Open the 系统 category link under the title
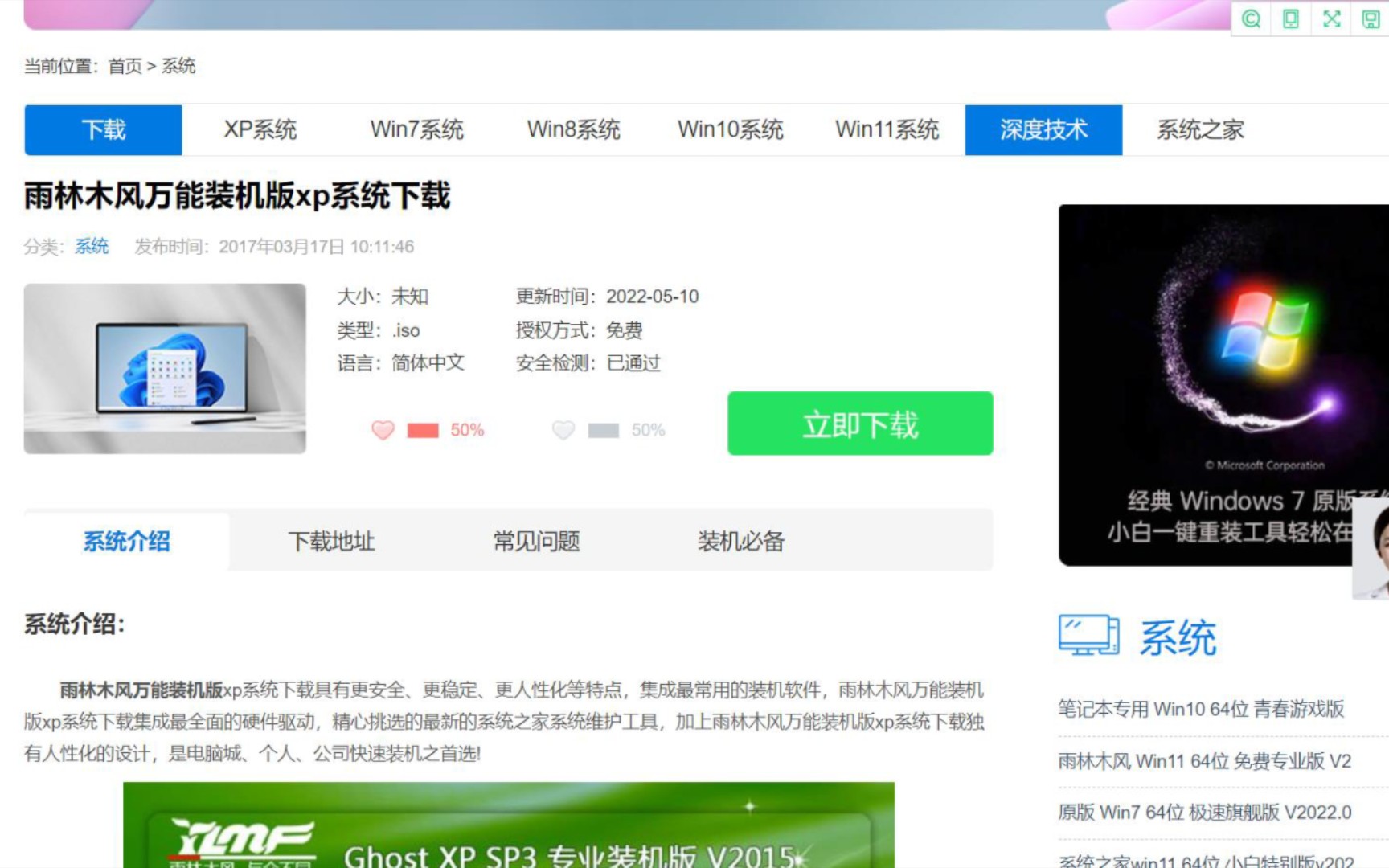Viewport: 1389px width, 868px height. coord(91,247)
